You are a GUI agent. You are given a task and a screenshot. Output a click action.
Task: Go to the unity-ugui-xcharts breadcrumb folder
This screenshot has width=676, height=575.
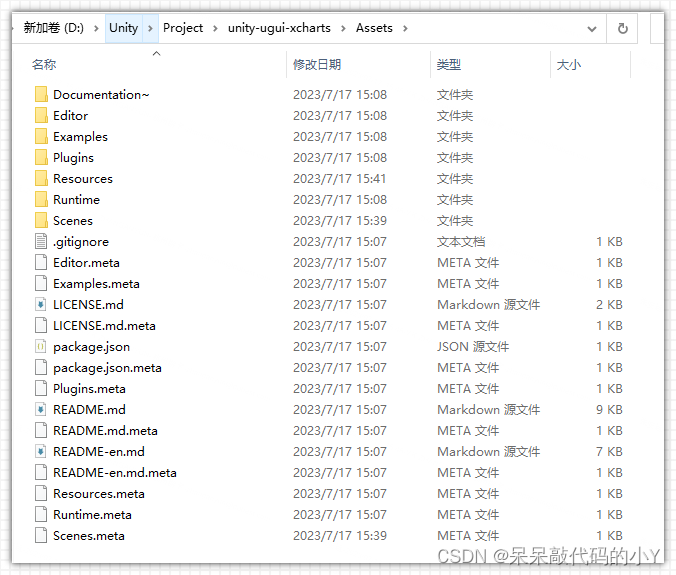click(279, 28)
